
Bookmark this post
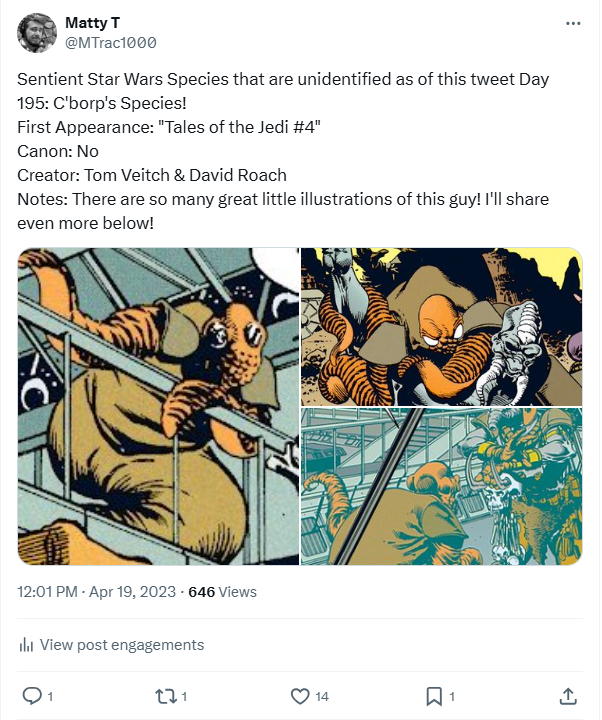(x=434, y=695)
